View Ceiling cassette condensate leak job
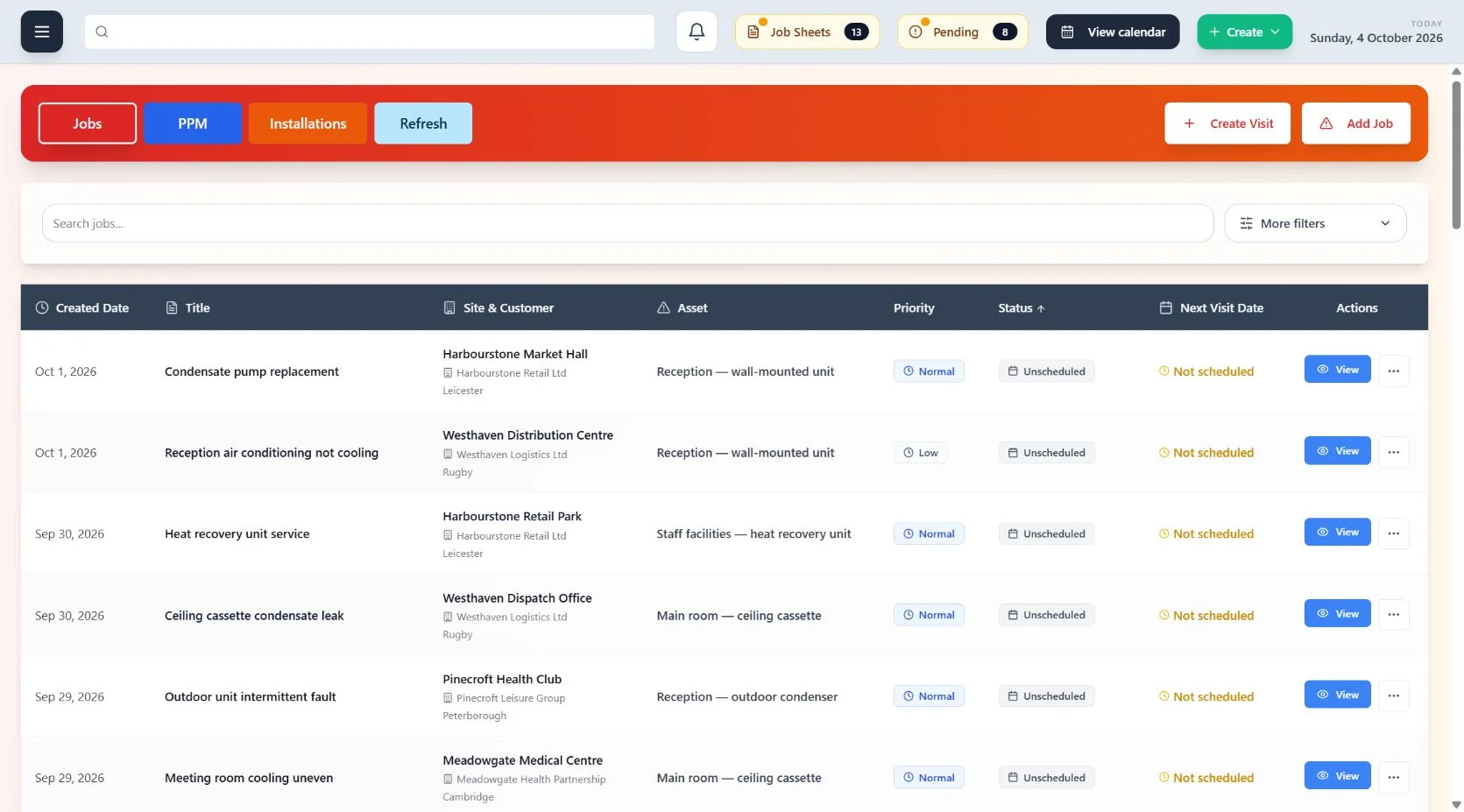Image resolution: width=1464 pixels, height=812 pixels. pos(1337,613)
